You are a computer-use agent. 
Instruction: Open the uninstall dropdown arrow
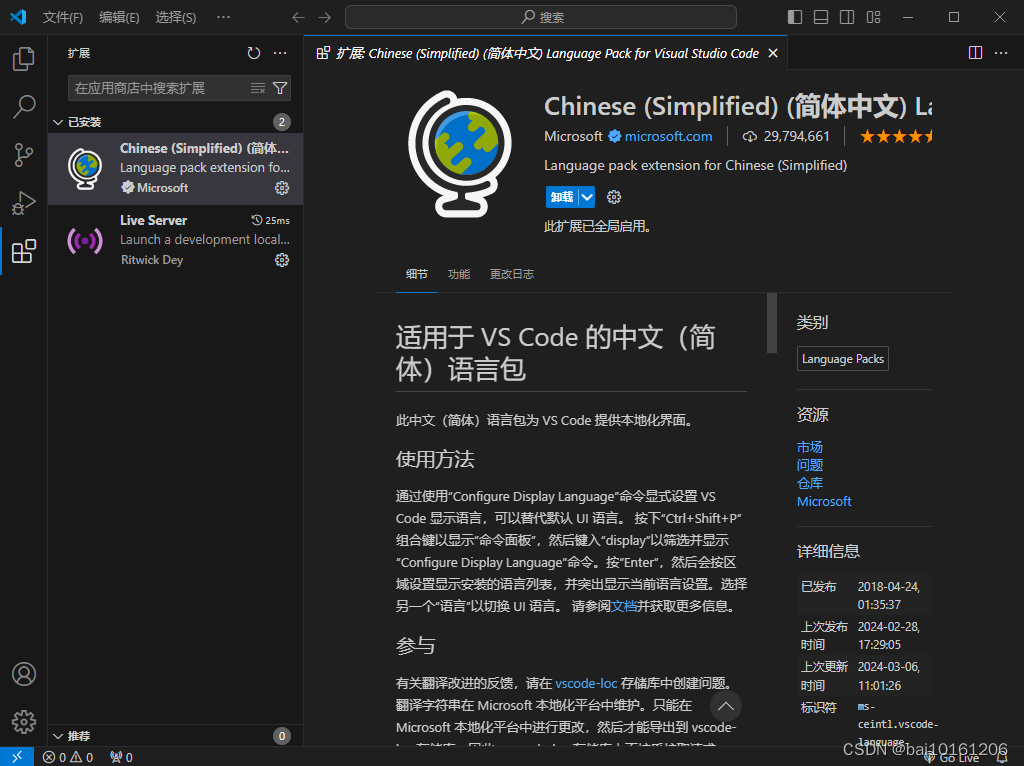[x=587, y=197]
